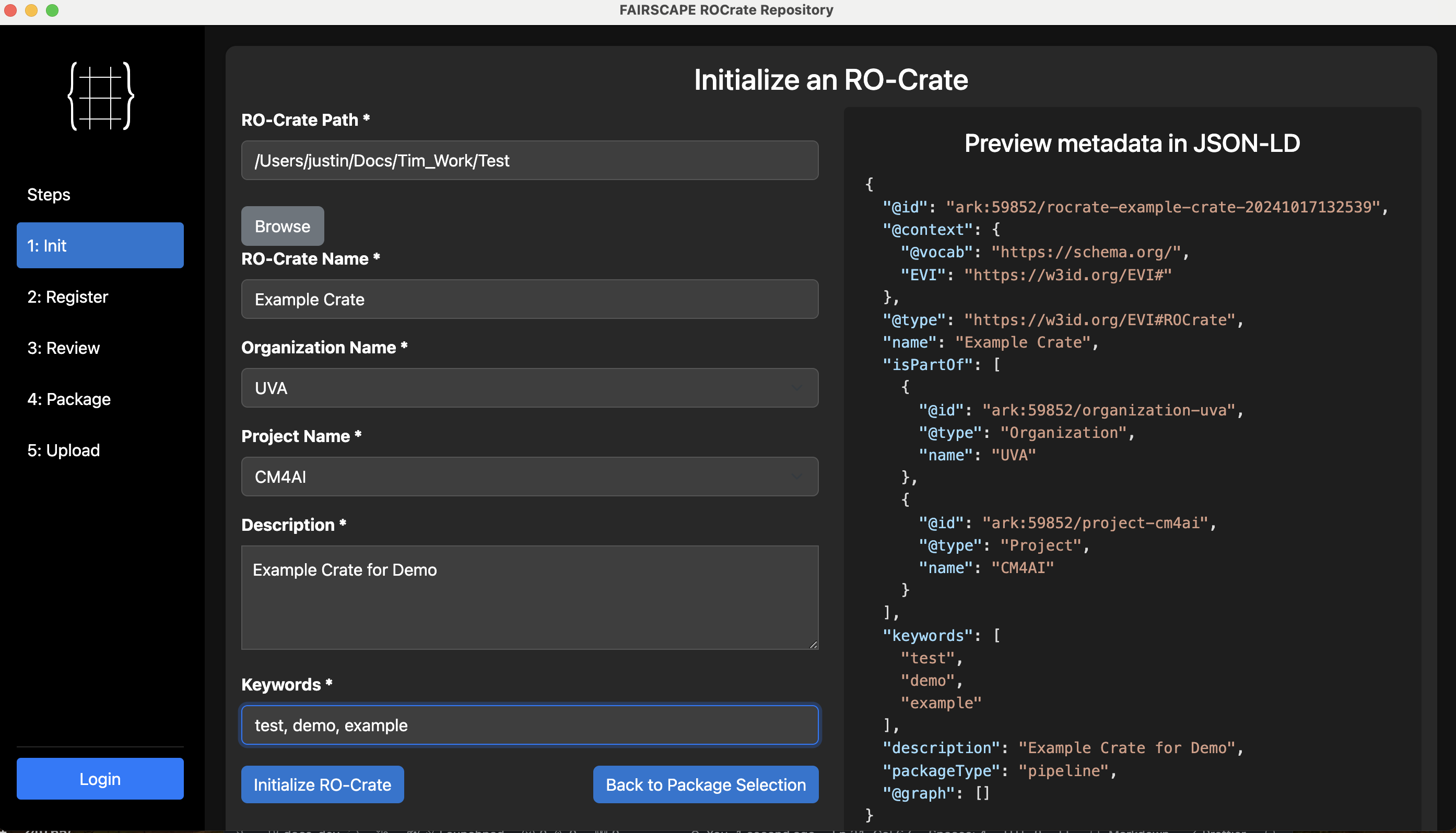Click the "Example Crate for Demo" description value in JSON
Viewport: 1456px width, 833px height.
coord(1128,748)
